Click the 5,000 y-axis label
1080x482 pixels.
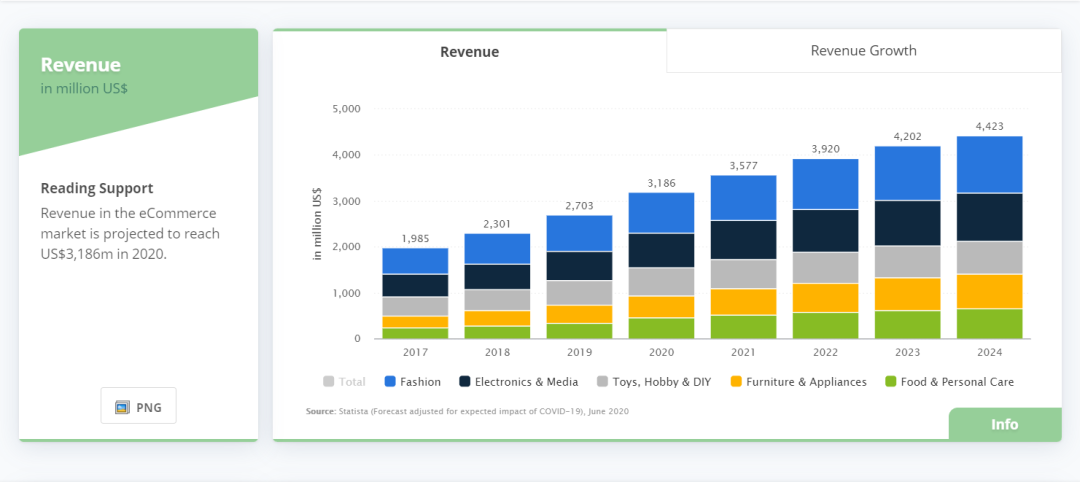pos(346,109)
